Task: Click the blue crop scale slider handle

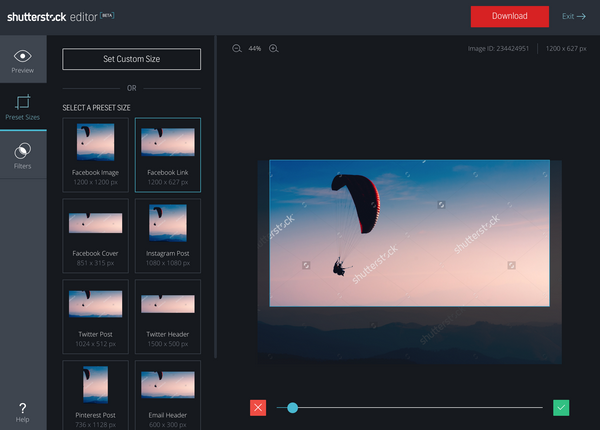Action: click(x=292, y=407)
